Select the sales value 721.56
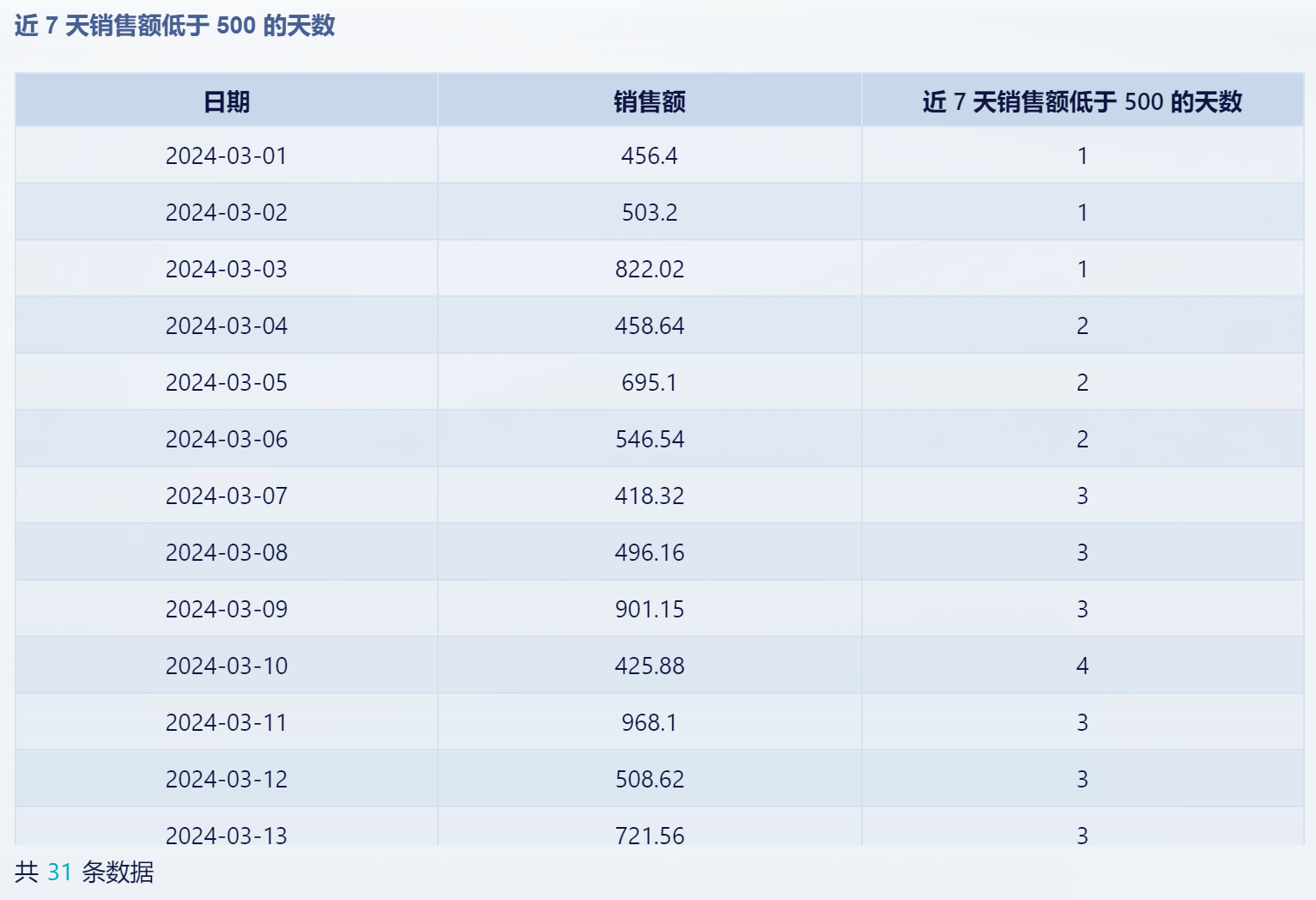Image resolution: width=1316 pixels, height=900 pixels. (x=650, y=834)
